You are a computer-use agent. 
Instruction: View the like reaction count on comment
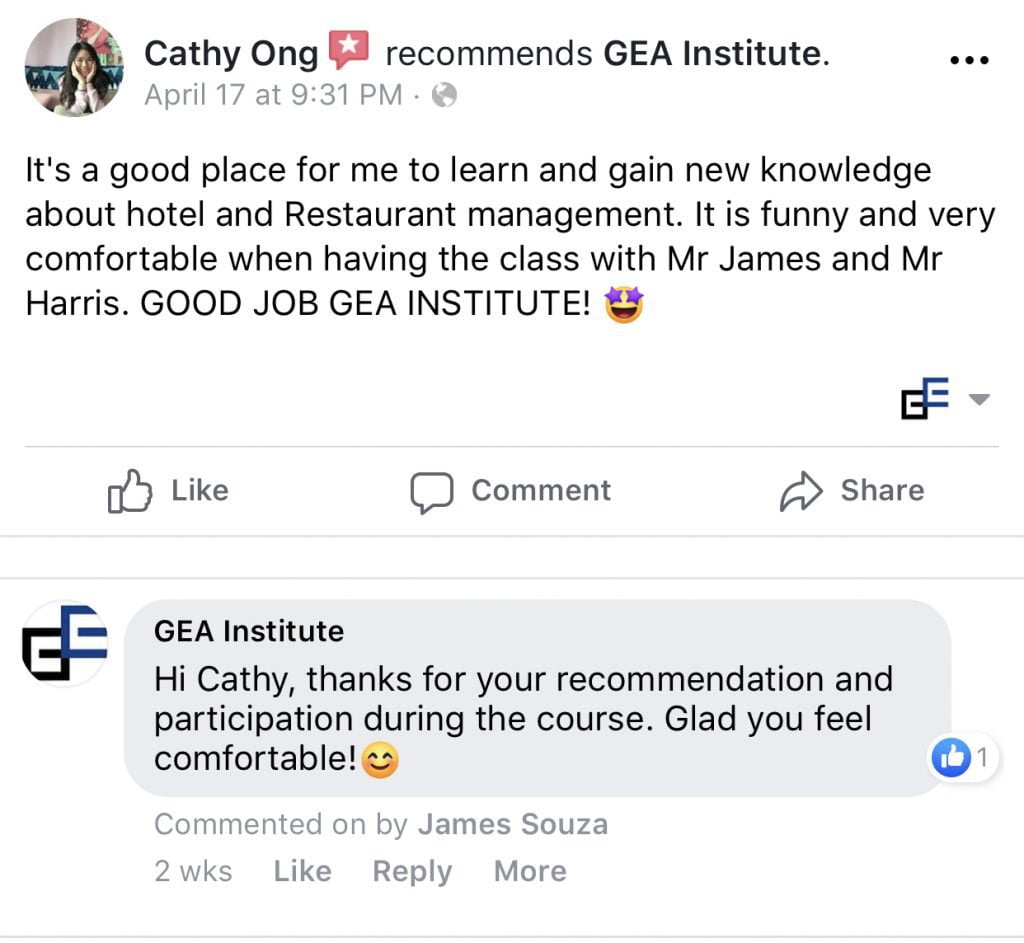[964, 759]
